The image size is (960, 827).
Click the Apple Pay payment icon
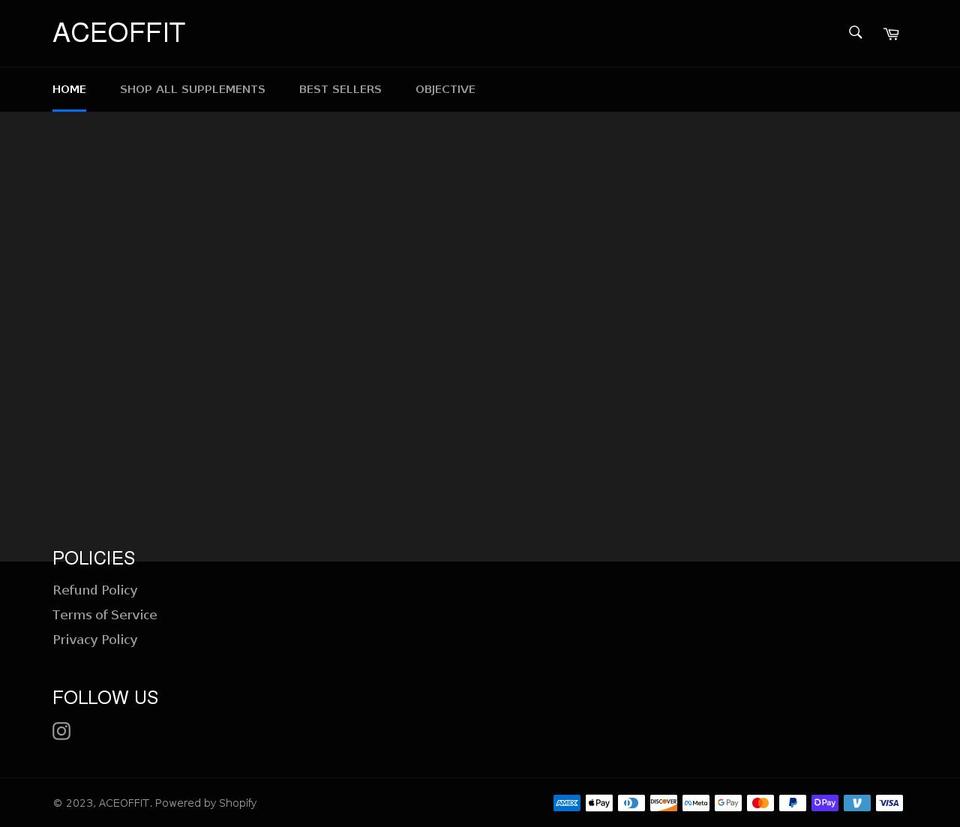(599, 803)
